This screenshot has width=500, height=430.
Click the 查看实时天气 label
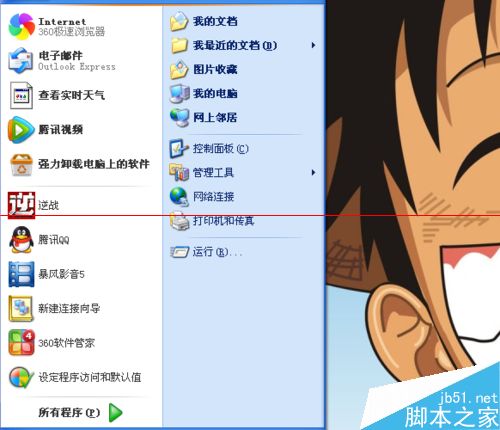pyautogui.click(x=71, y=95)
